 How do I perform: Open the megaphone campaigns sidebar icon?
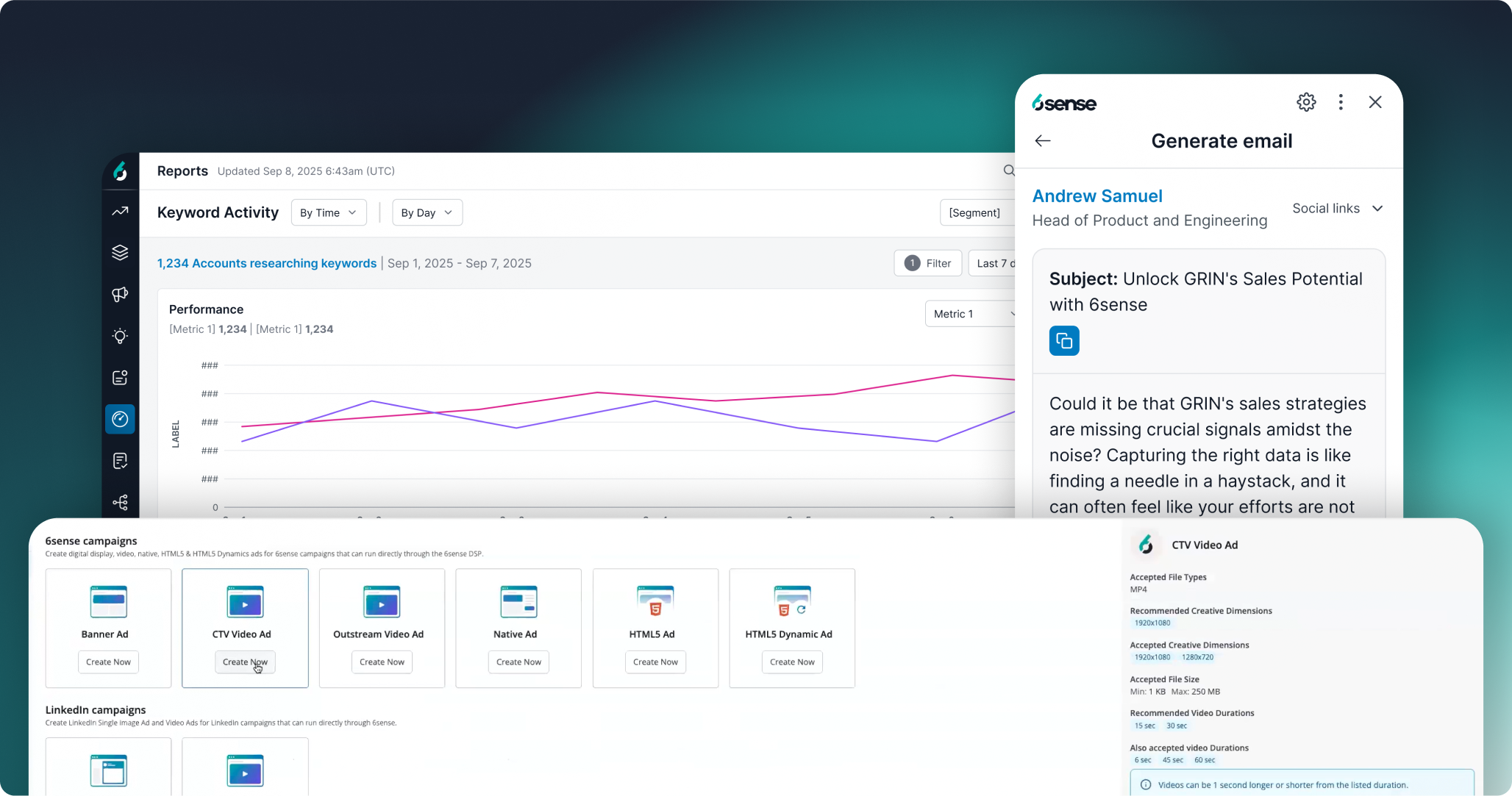click(x=120, y=294)
